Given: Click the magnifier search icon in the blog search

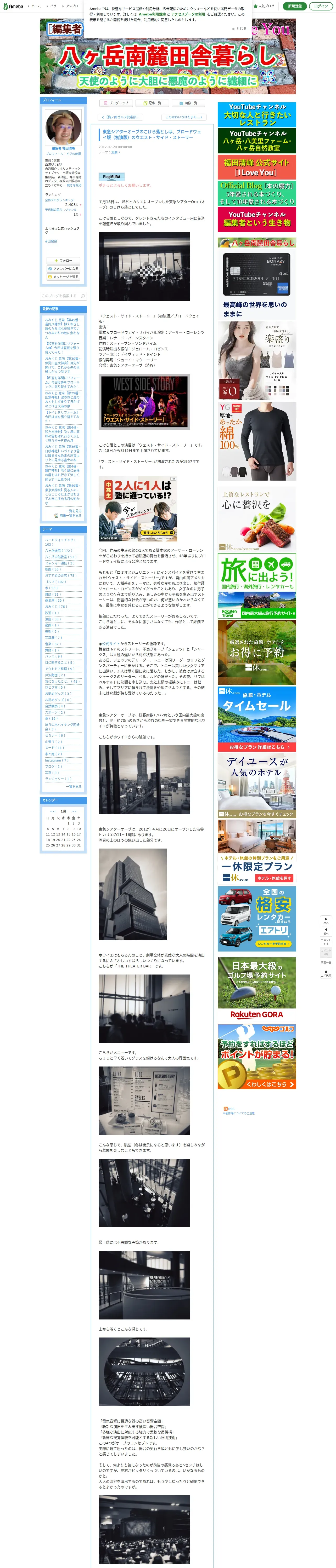Looking at the screenshot, I should pos(83,296).
